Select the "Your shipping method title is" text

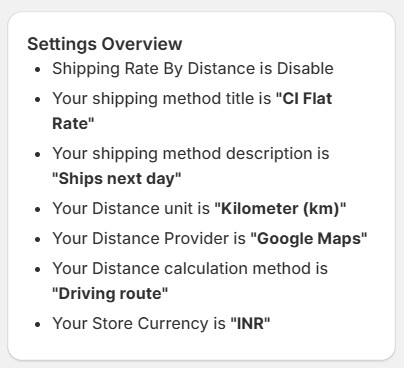point(162,99)
